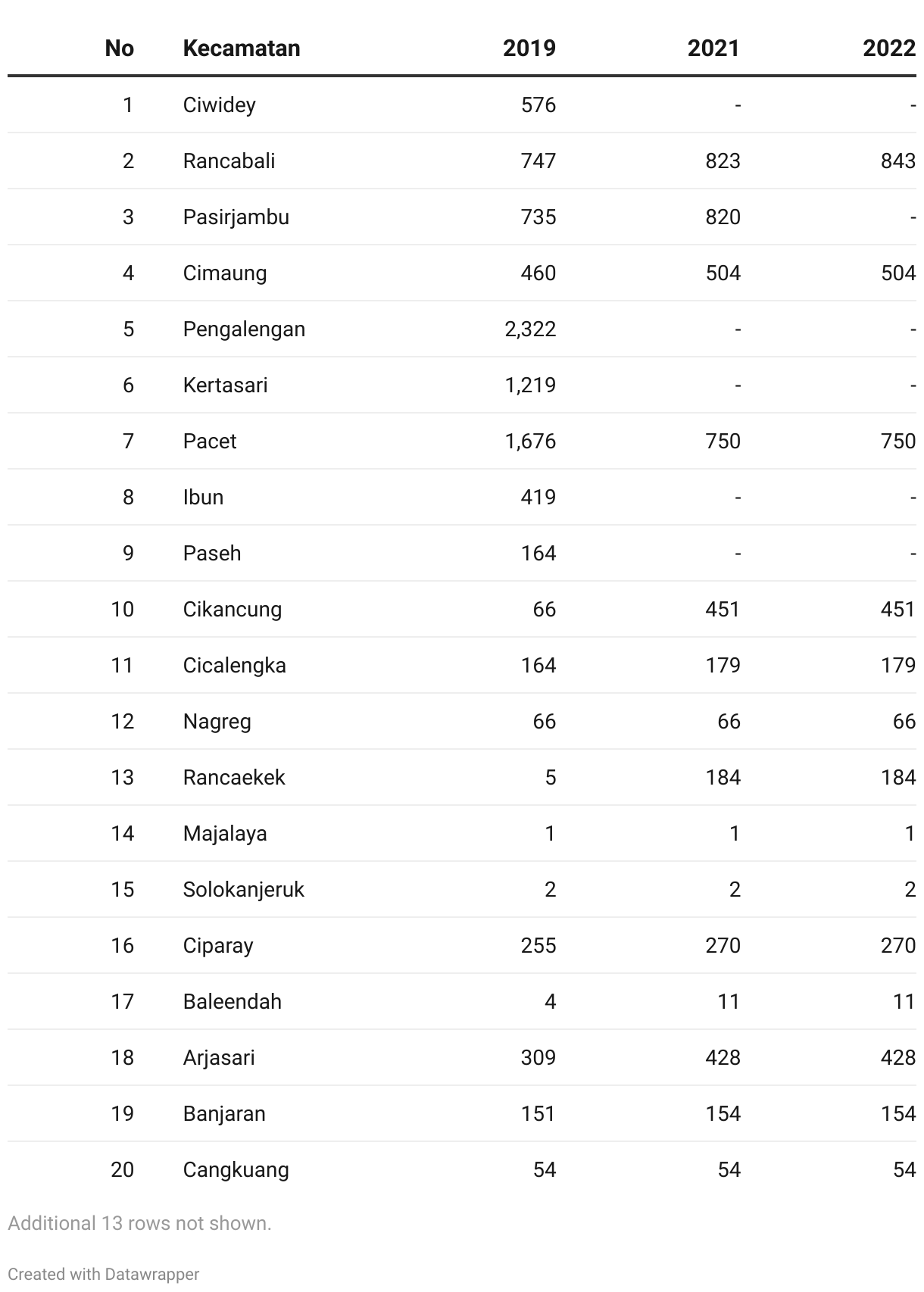Click the Pacet kecamatan cell

(x=210, y=441)
